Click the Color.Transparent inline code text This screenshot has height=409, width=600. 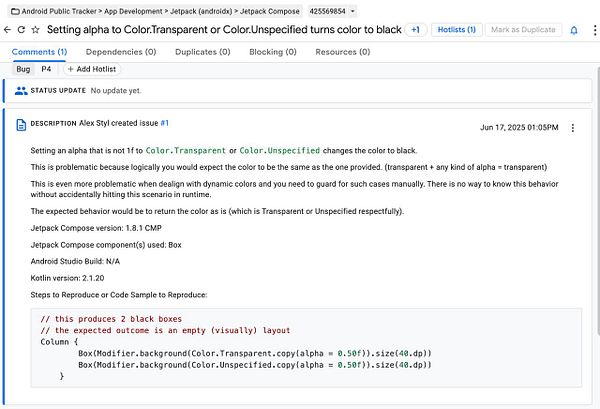pos(186,151)
